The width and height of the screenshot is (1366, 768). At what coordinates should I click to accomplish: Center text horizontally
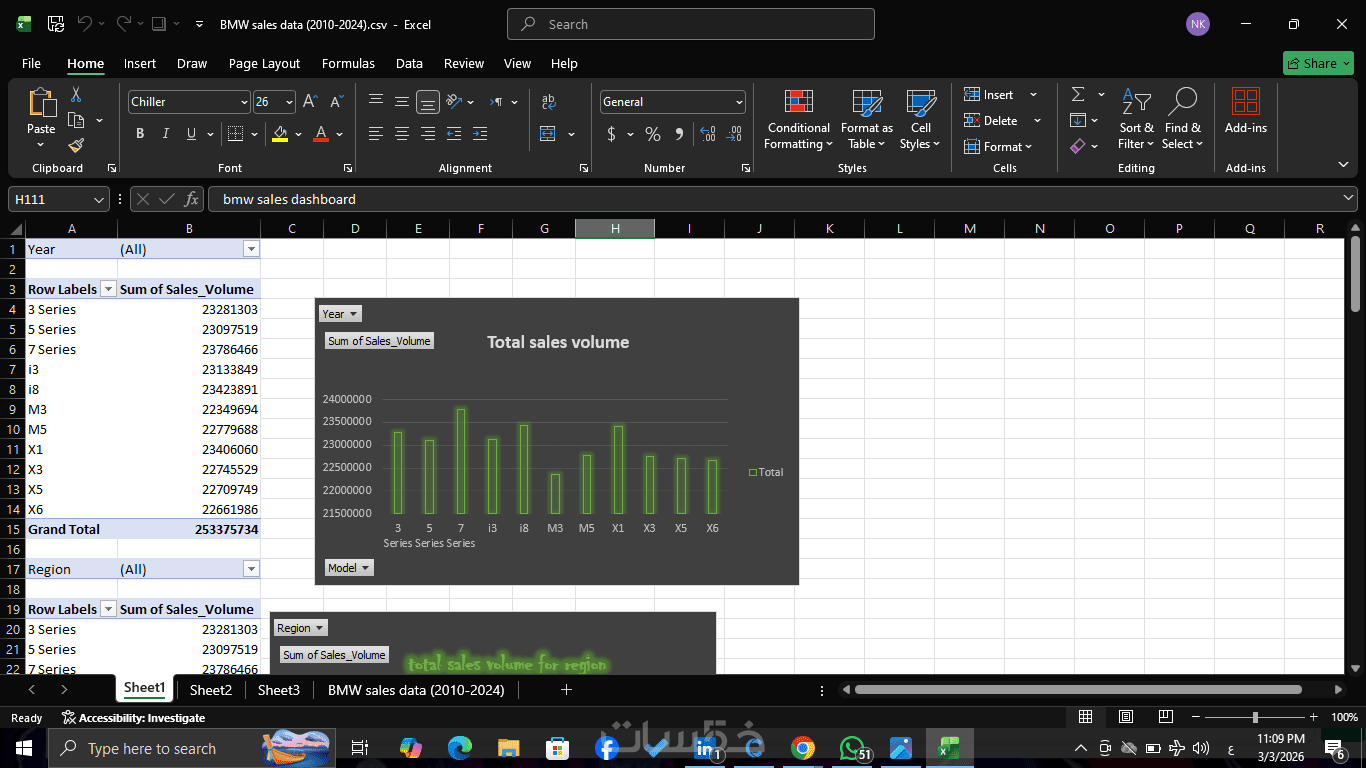pos(402,134)
